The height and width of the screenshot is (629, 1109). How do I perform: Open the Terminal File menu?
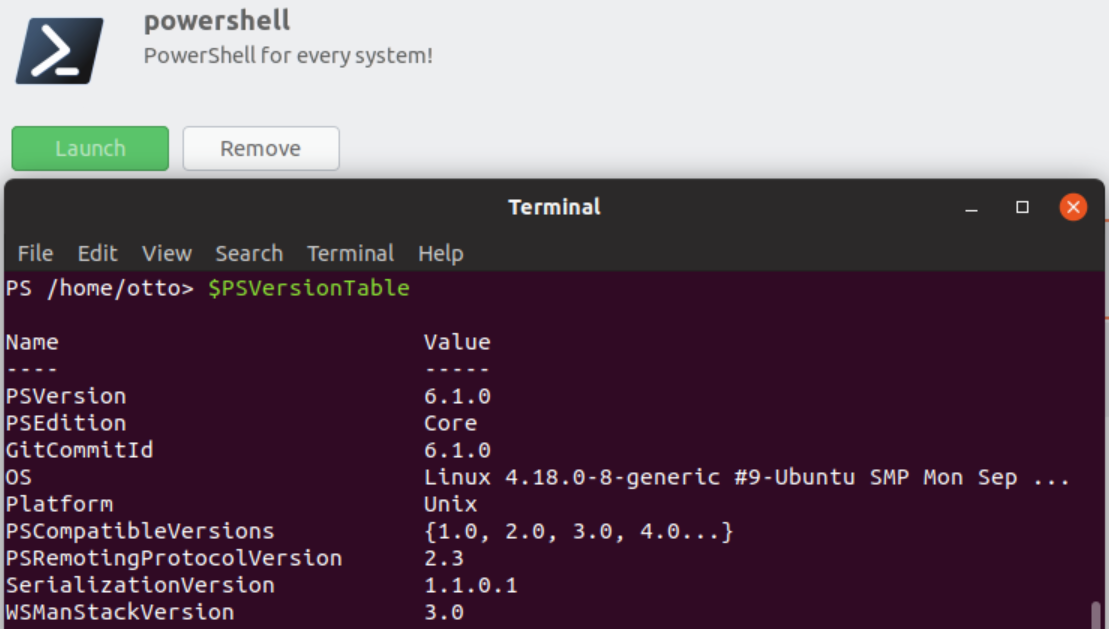(x=35, y=253)
